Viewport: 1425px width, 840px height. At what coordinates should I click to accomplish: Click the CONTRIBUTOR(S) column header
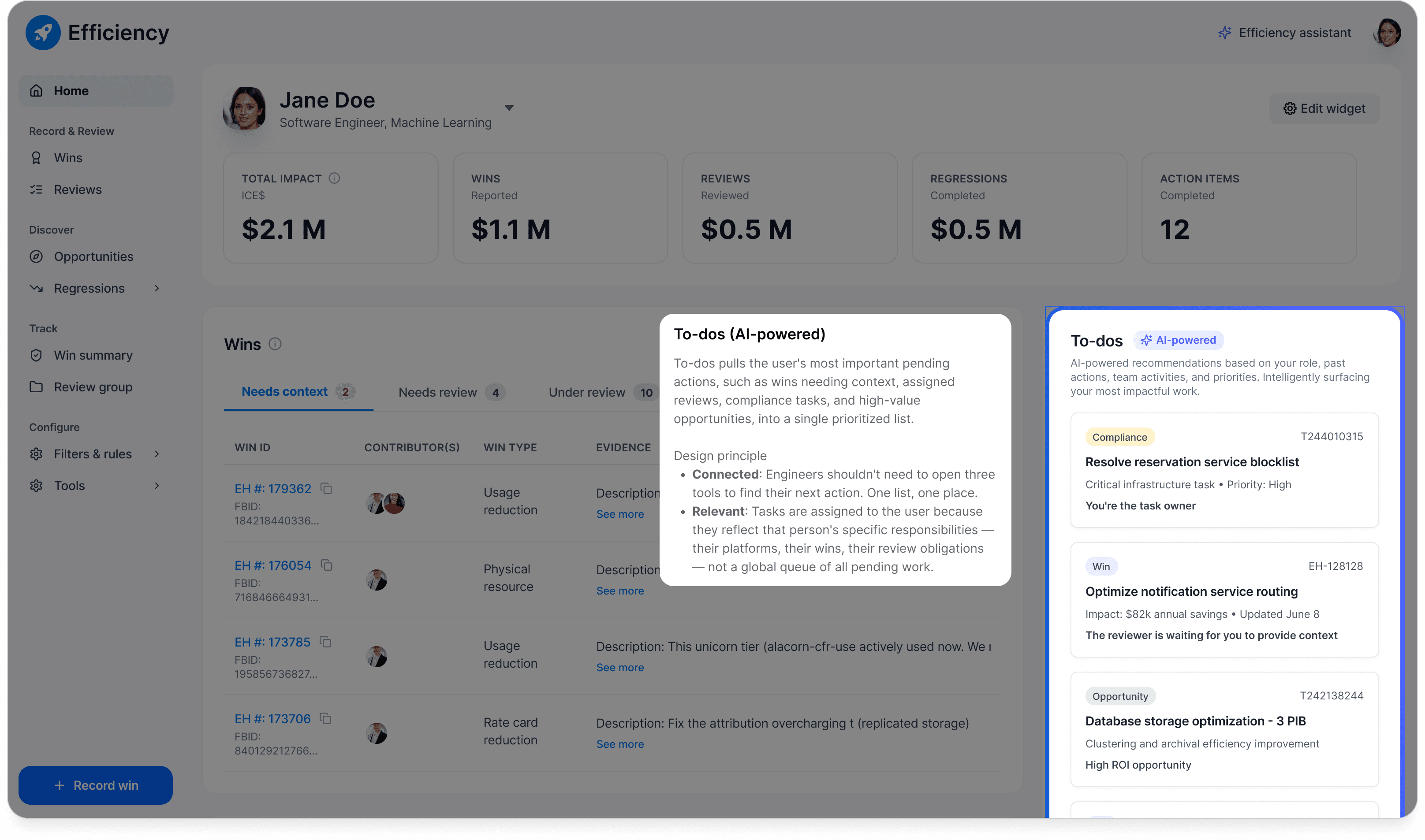412,447
